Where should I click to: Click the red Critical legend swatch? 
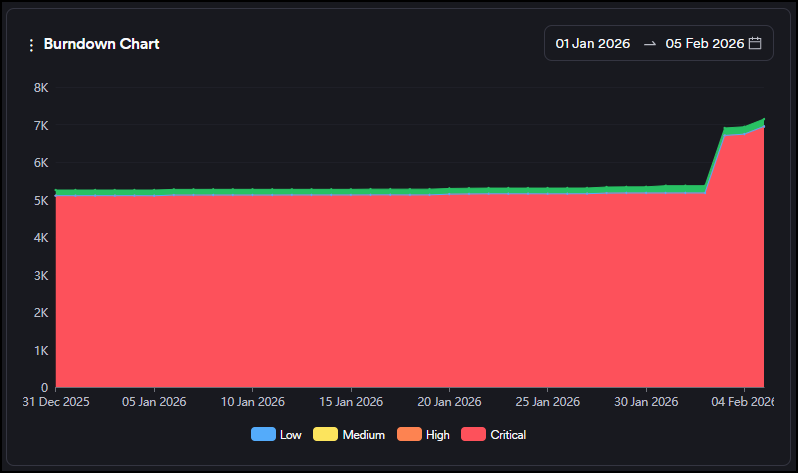point(474,435)
